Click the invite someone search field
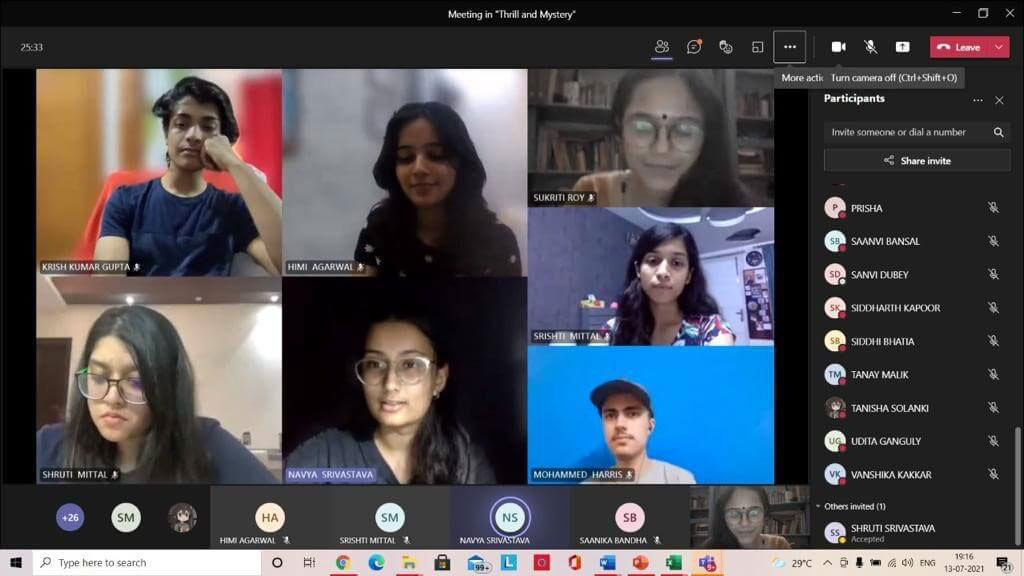The image size is (1024, 576). point(908,132)
